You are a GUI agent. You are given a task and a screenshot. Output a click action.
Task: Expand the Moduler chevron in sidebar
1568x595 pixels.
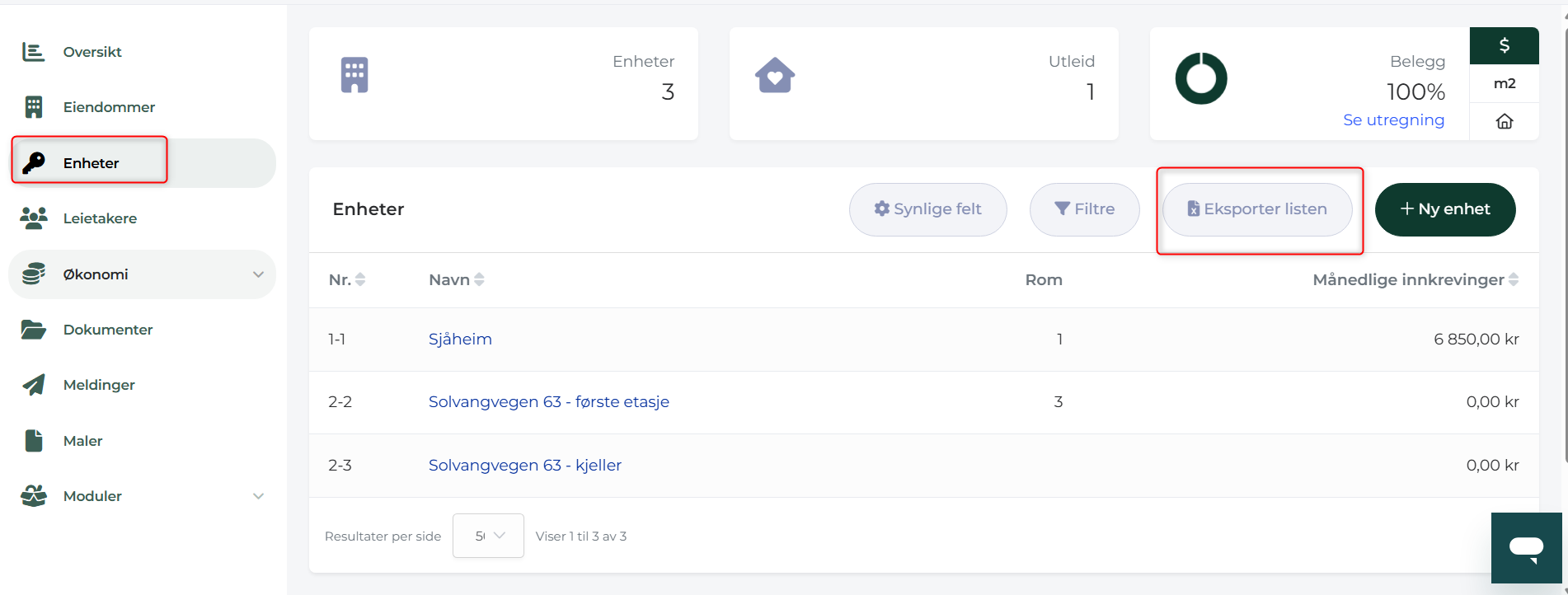[258, 496]
